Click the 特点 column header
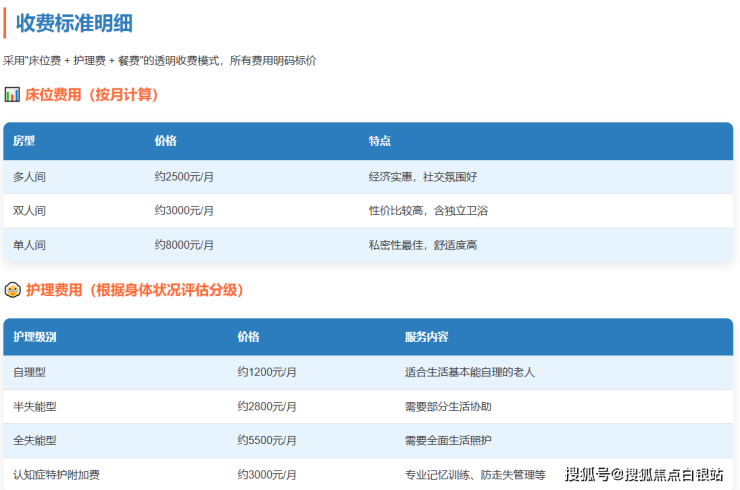Image resolution: width=740 pixels, height=490 pixels. tap(380, 141)
